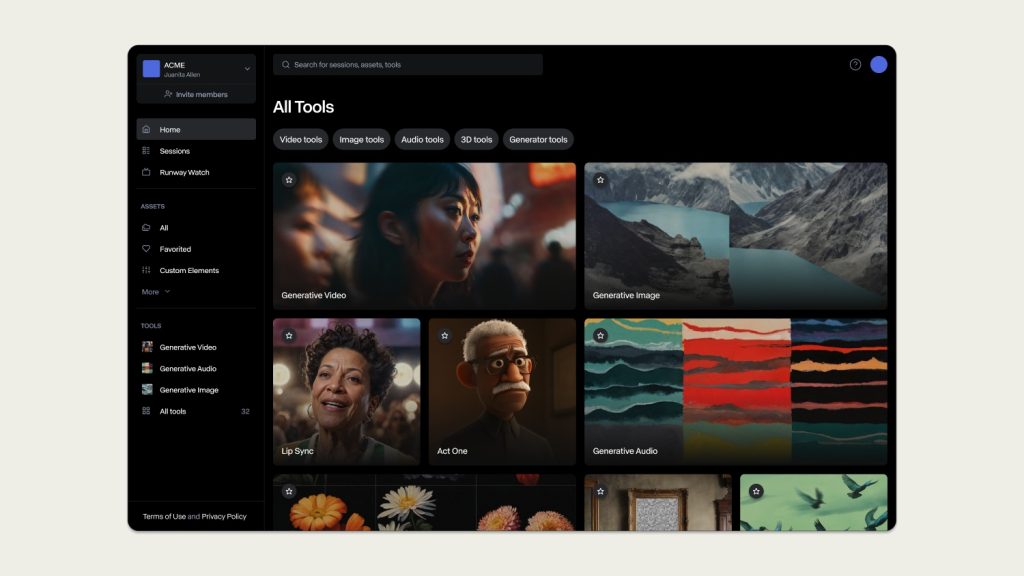Click the Home icon in sidebar
Viewport: 1024px width, 576px height.
coord(146,129)
